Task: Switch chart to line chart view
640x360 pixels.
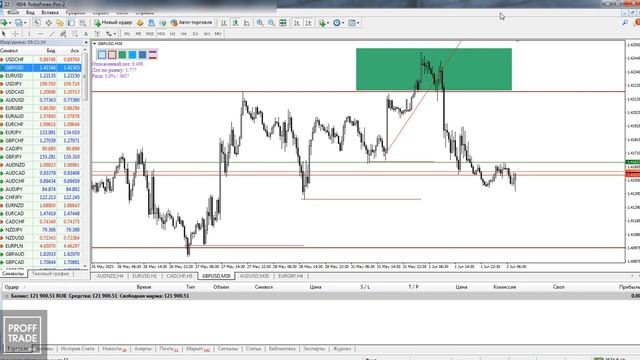Action: click(247, 23)
